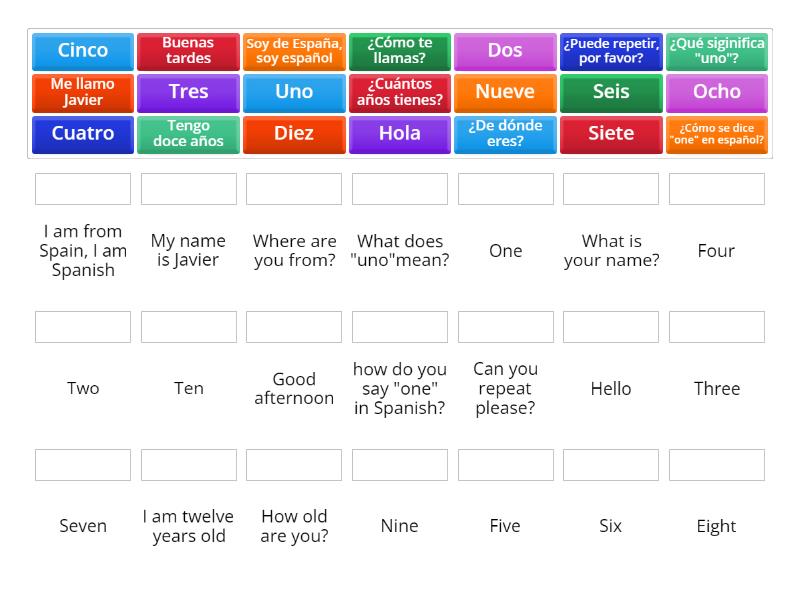This screenshot has width=800, height=600.
Task: Select the empty box above "Hello"
Action: pos(611,327)
